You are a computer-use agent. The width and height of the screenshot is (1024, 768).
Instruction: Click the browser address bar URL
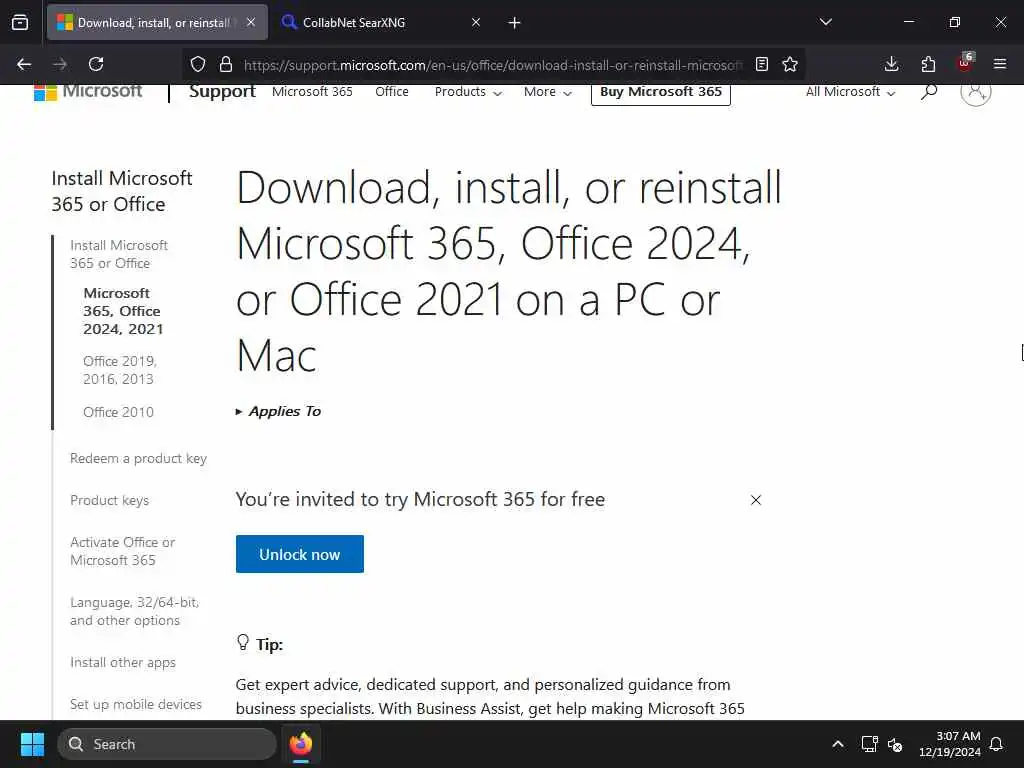click(x=493, y=65)
